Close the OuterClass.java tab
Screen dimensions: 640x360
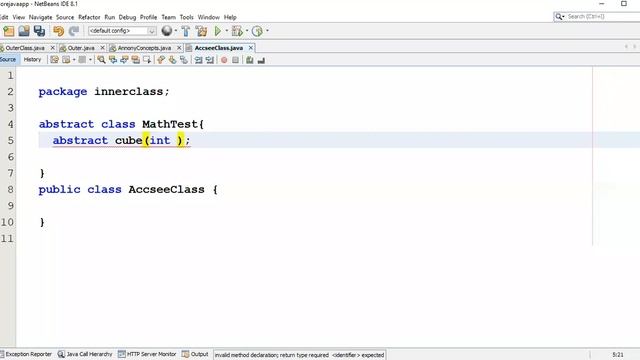(52, 48)
